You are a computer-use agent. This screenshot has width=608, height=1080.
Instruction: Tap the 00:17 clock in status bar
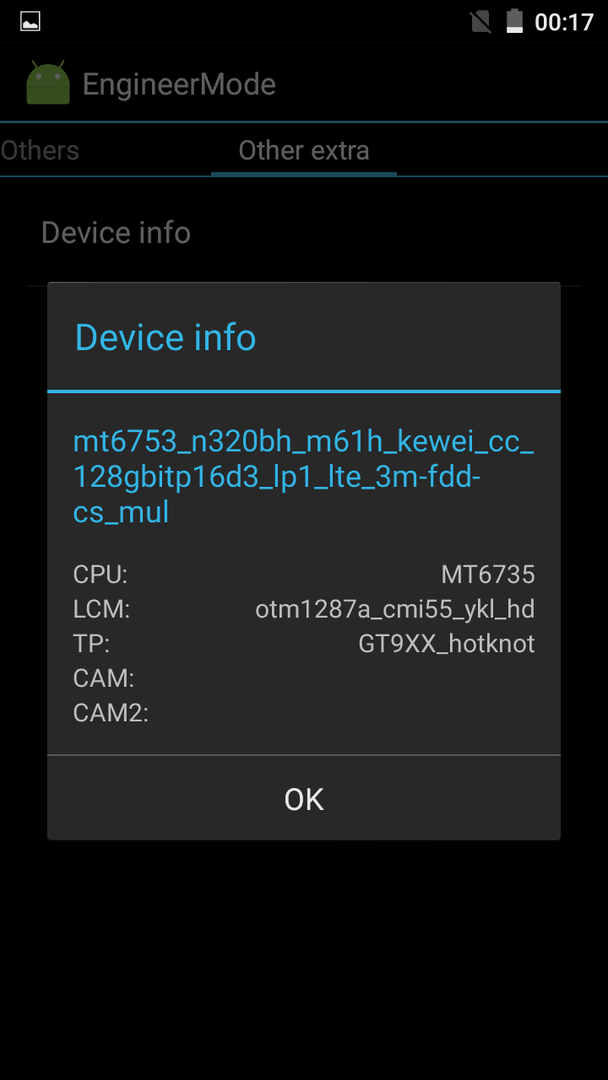[564, 22]
